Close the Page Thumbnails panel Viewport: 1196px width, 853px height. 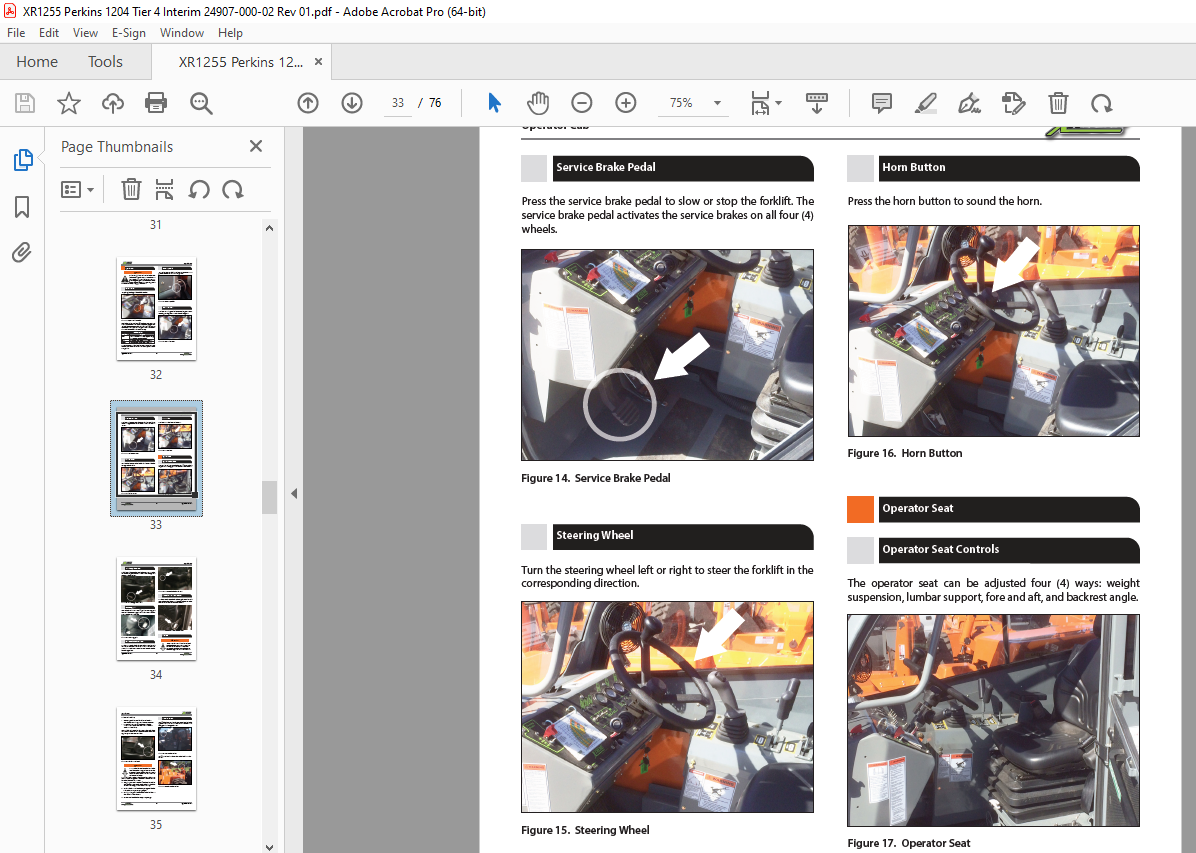pos(256,146)
